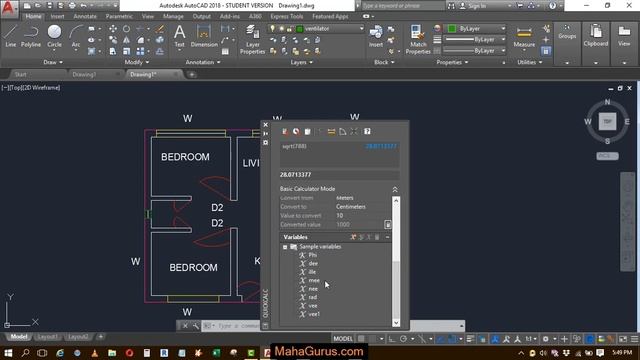This screenshot has height=360, width=640.
Task: Select the Arc tool
Action: click(76, 36)
